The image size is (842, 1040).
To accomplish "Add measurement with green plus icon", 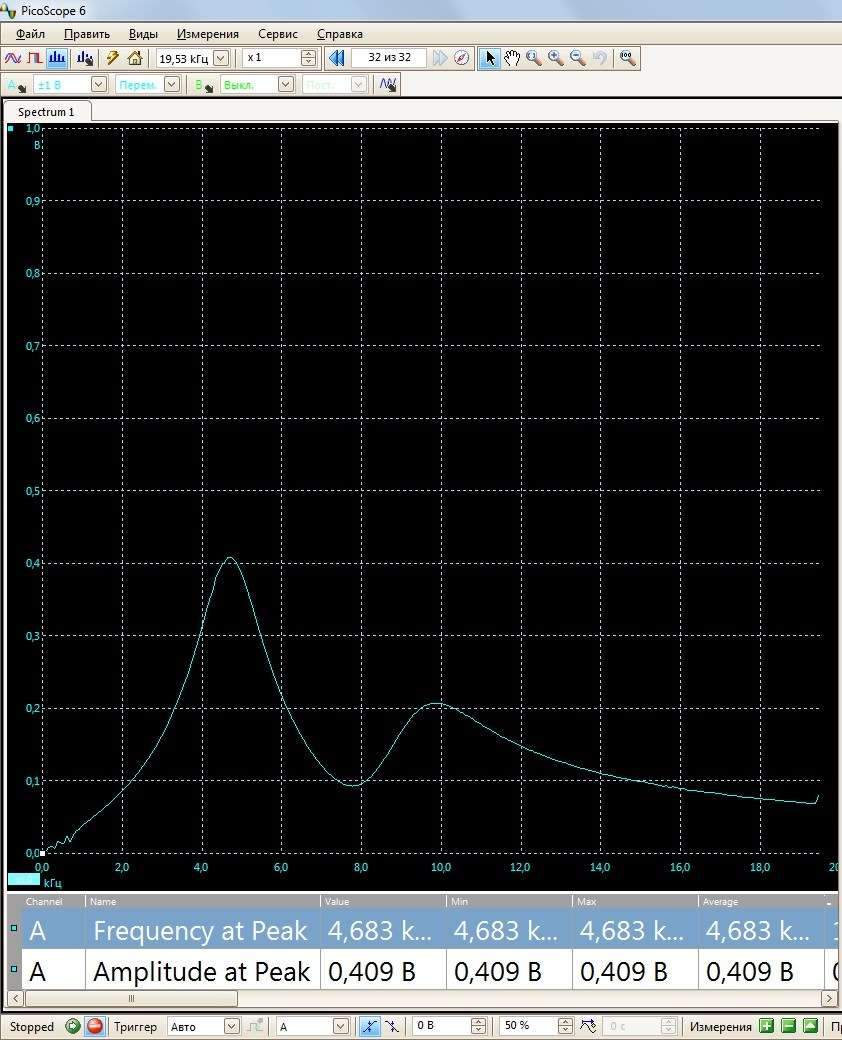I will coord(766,1026).
